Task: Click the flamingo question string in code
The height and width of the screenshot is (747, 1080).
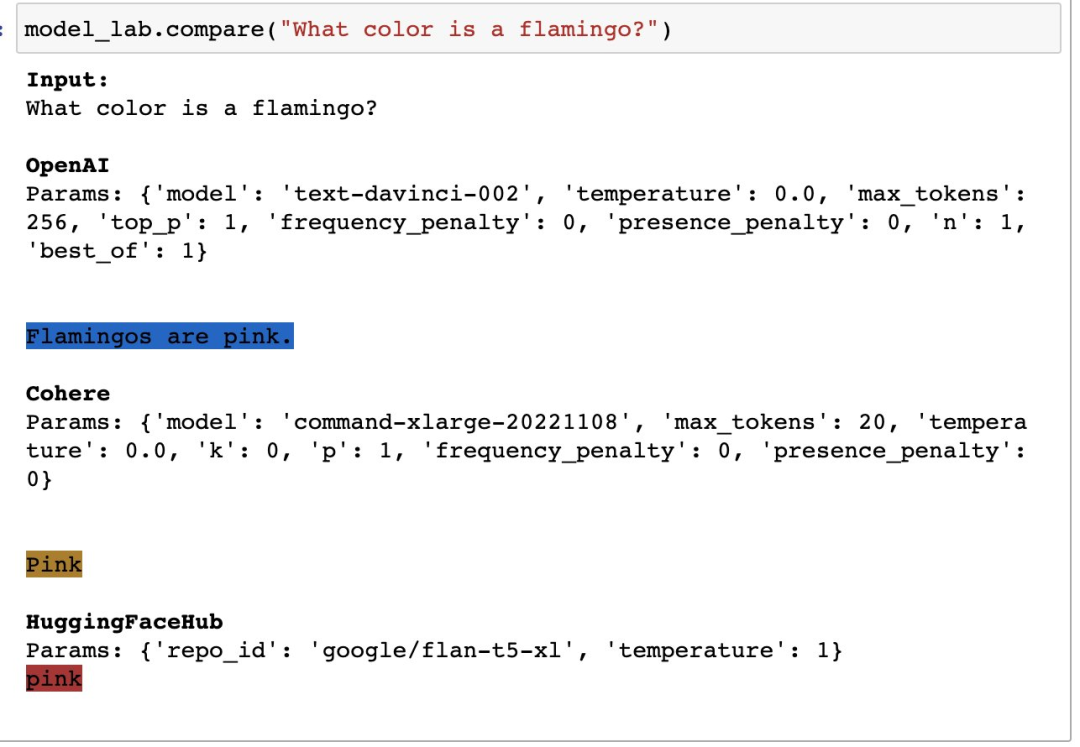Action: 470,30
